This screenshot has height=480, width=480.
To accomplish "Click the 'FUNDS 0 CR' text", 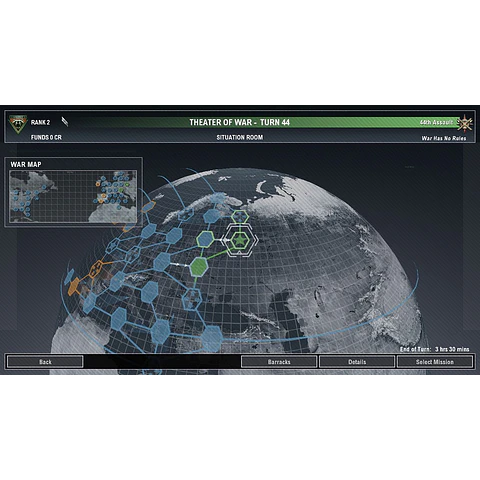I will 46,137.
